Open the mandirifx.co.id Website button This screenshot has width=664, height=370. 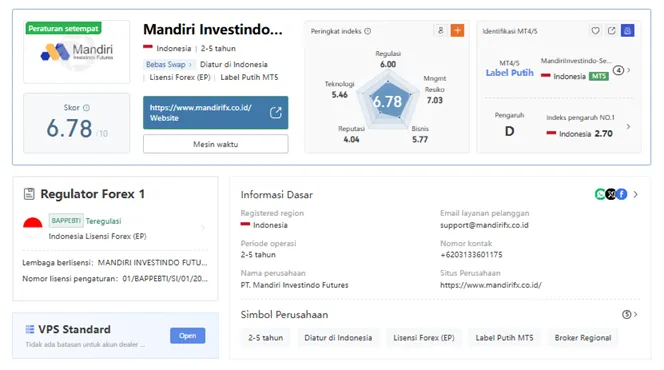(216, 113)
